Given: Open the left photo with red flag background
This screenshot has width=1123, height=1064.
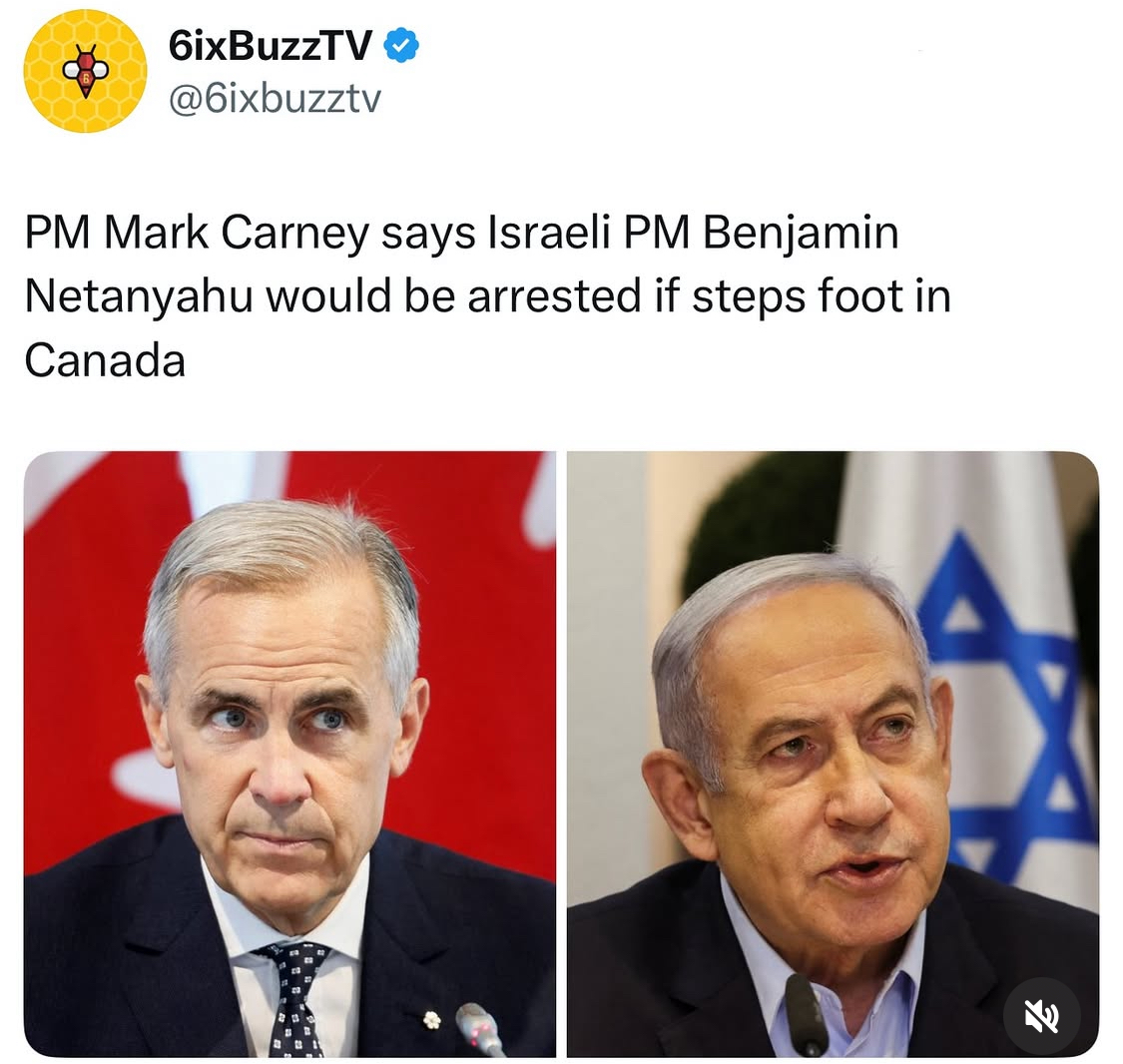Looking at the screenshot, I should pyautogui.click(x=289, y=754).
